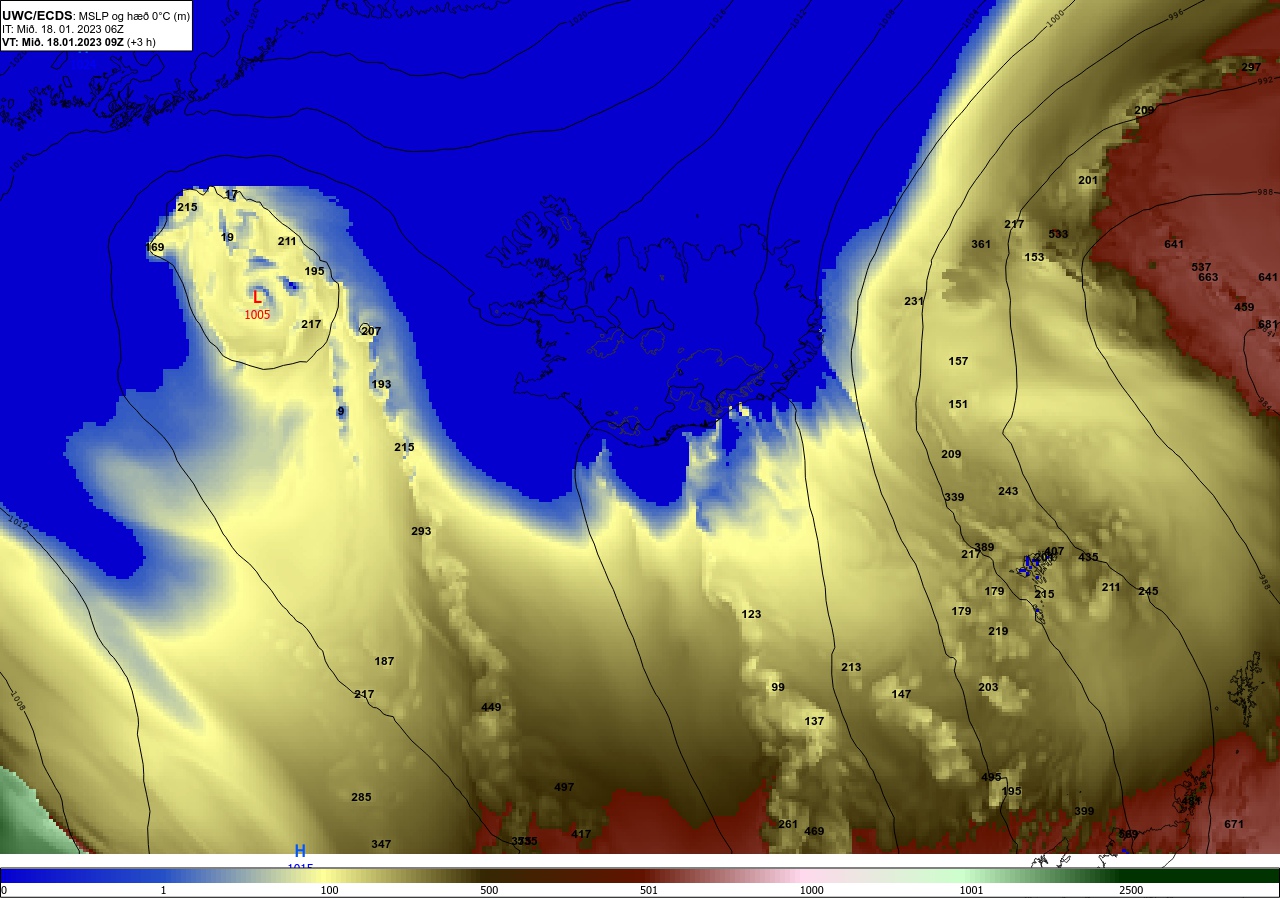Click the map value 187

[x=384, y=662]
